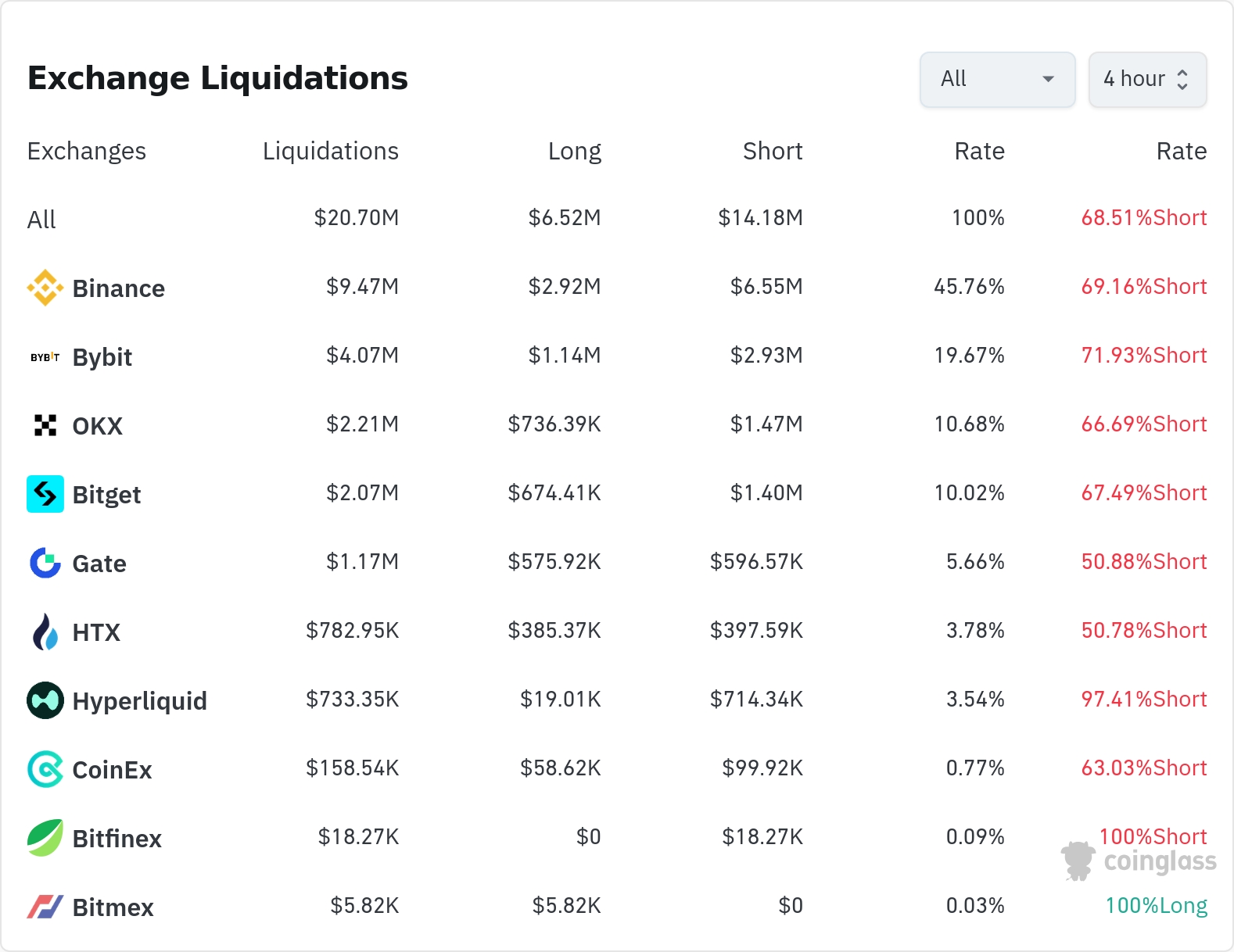Select the HTX flame logo
Image resolution: width=1234 pixels, height=952 pixels.
pos(45,632)
